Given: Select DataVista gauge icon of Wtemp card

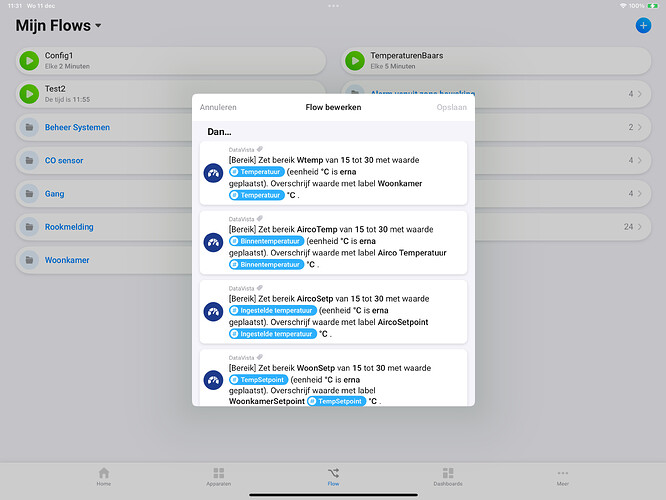Looking at the screenshot, I should (213, 173).
